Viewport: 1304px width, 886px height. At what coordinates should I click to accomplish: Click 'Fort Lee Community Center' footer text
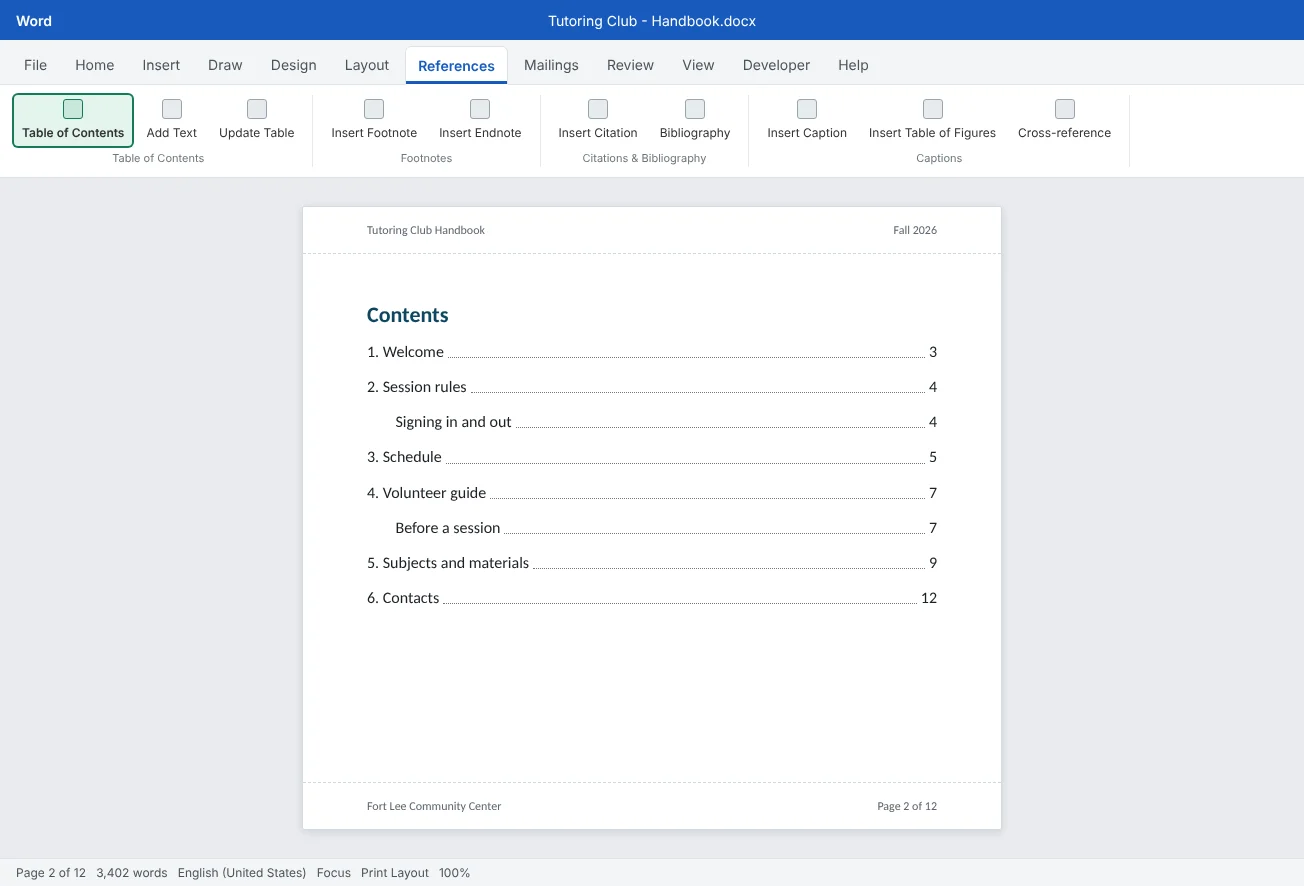pyautogui.click(x=434, y=806)
